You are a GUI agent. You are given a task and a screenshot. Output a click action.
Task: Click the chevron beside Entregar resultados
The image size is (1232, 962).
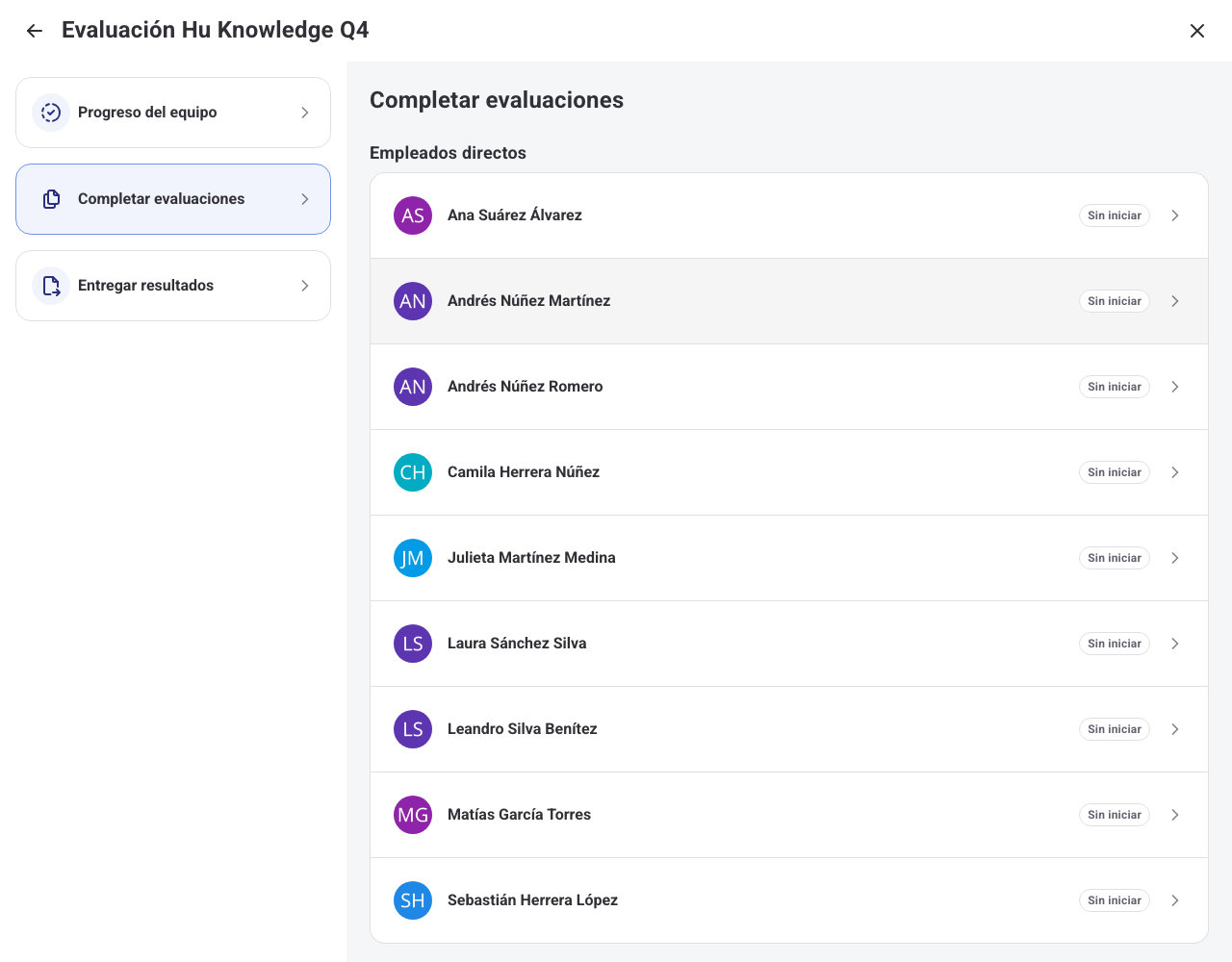point(305,286)
